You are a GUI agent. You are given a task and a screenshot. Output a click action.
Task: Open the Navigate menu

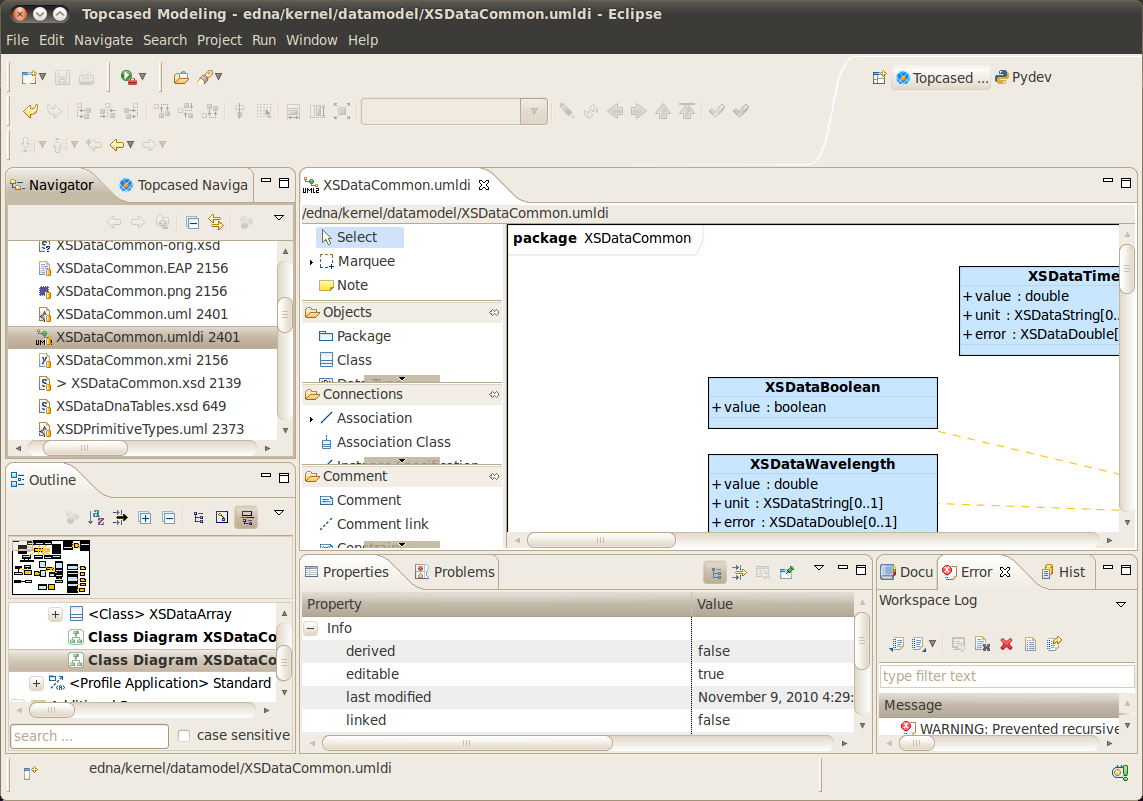(104, 40)
